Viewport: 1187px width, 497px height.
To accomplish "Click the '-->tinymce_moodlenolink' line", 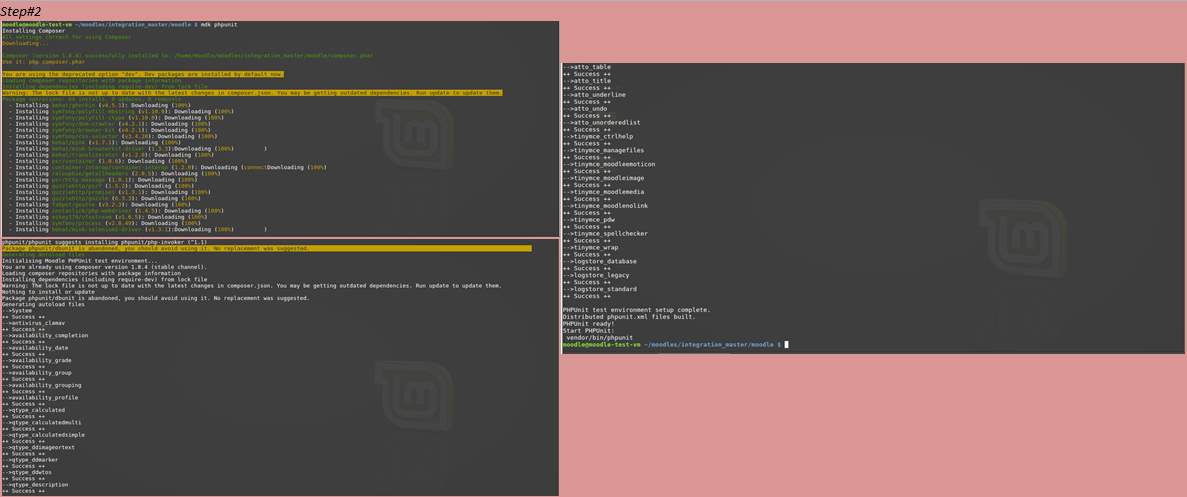I will (606, 206).
